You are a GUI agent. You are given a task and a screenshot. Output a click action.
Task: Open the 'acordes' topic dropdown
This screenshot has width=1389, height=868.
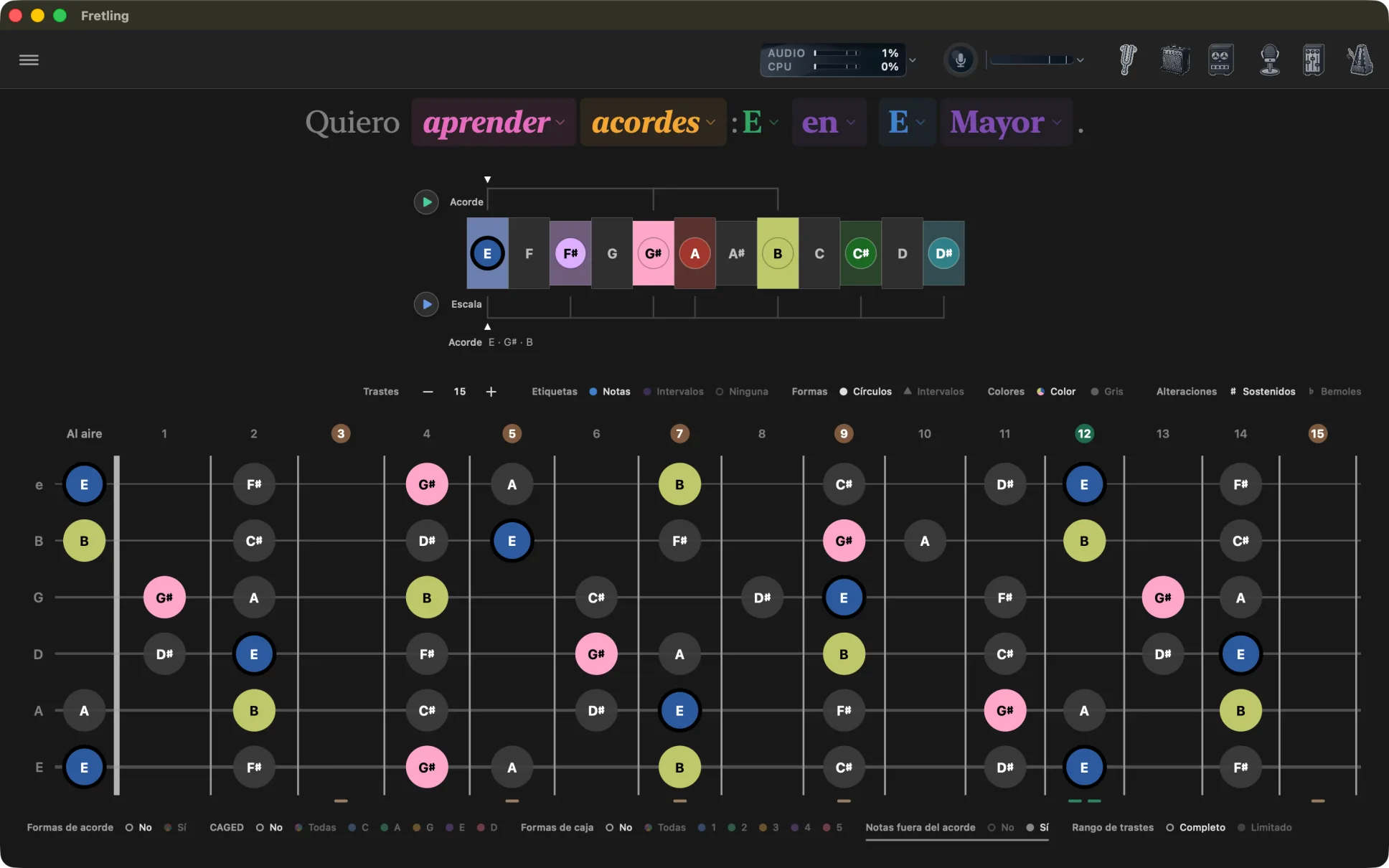(653, 122)
